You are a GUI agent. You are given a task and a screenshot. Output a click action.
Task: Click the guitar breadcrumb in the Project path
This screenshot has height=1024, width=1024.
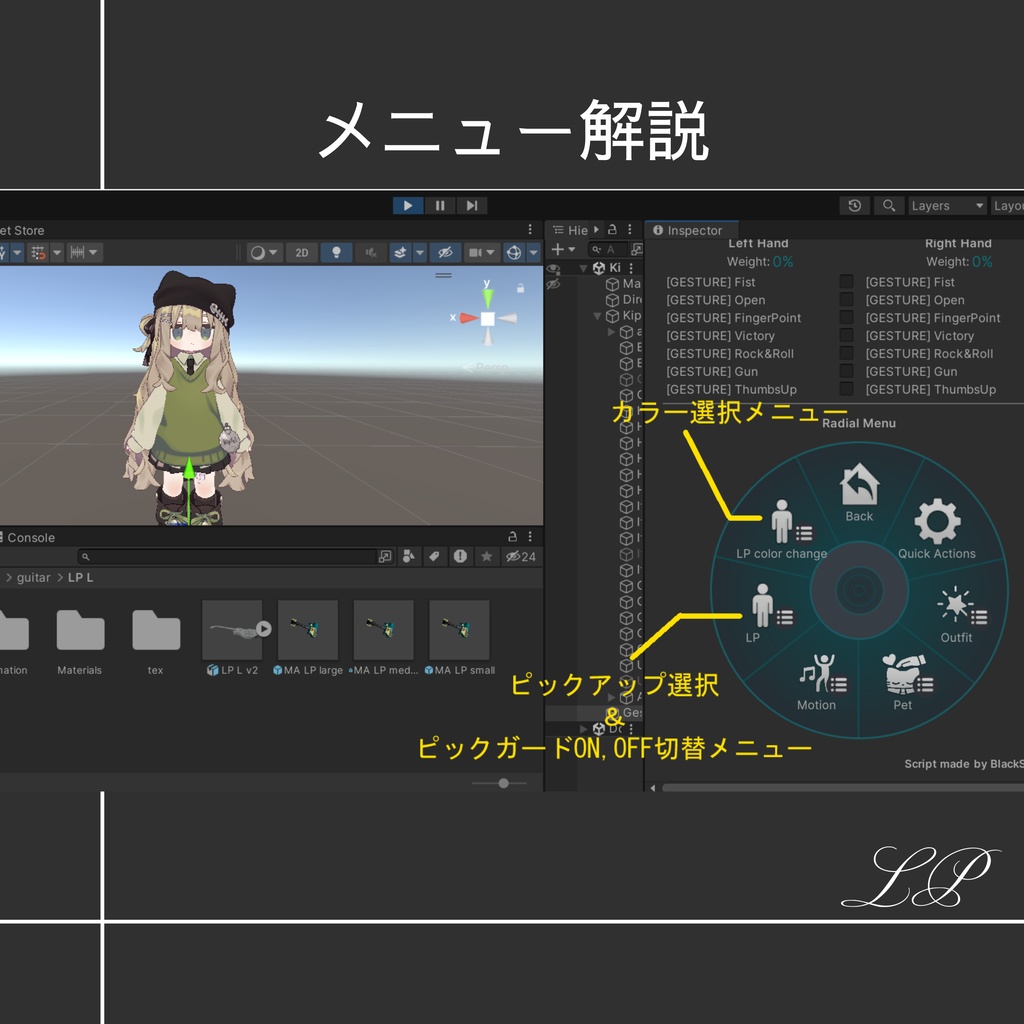[x=32, y=577]
